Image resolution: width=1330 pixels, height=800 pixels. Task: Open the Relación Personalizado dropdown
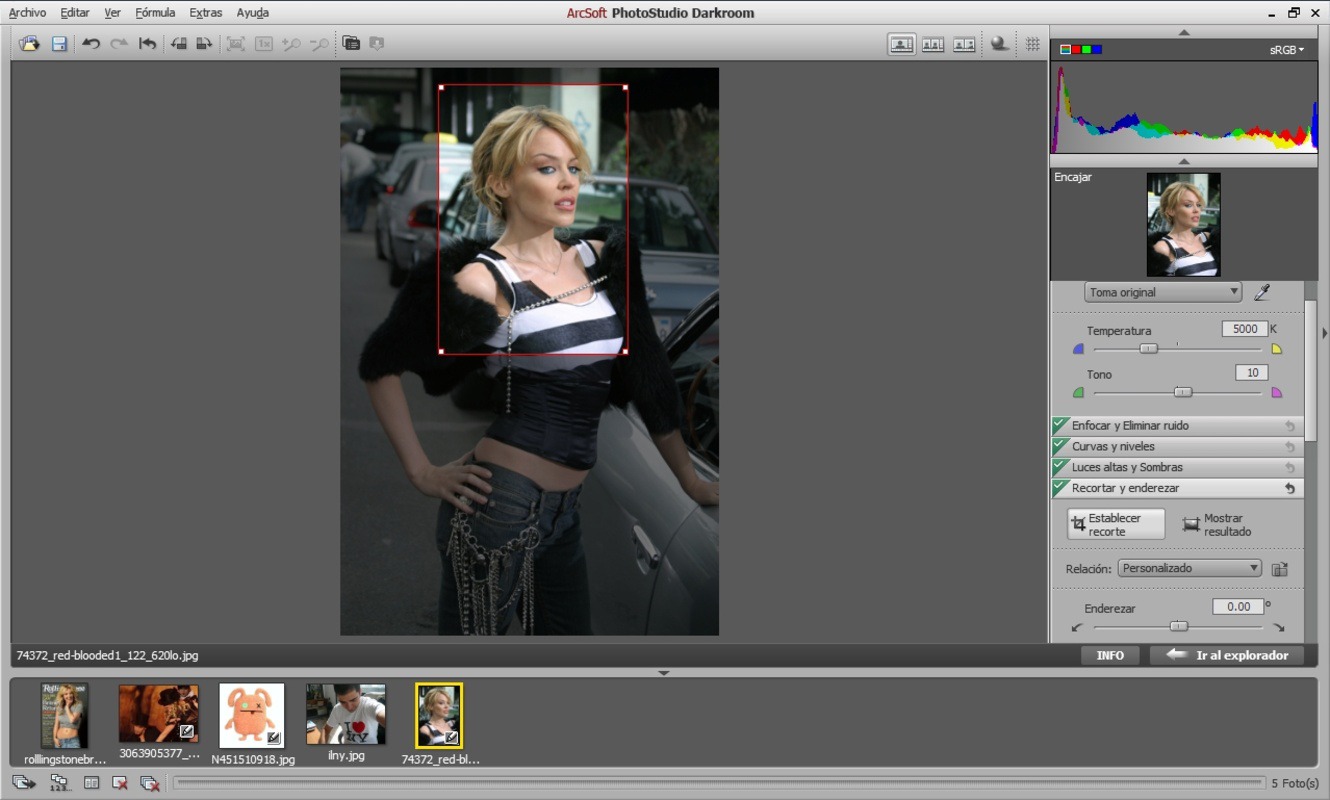[x=1189, y=568]
